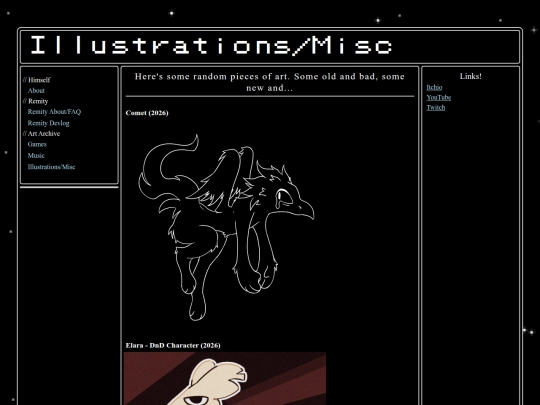Screen dimensions: 540x405
Task: Click the '// Art Archive' section heading
Action: coord(41,134)
